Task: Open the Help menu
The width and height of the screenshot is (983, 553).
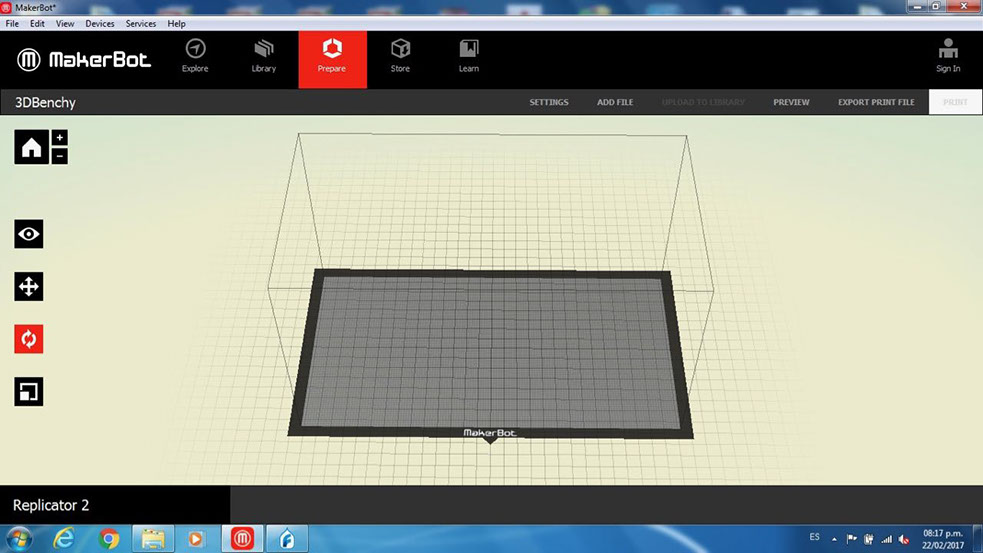Action: tap(176, 24)
